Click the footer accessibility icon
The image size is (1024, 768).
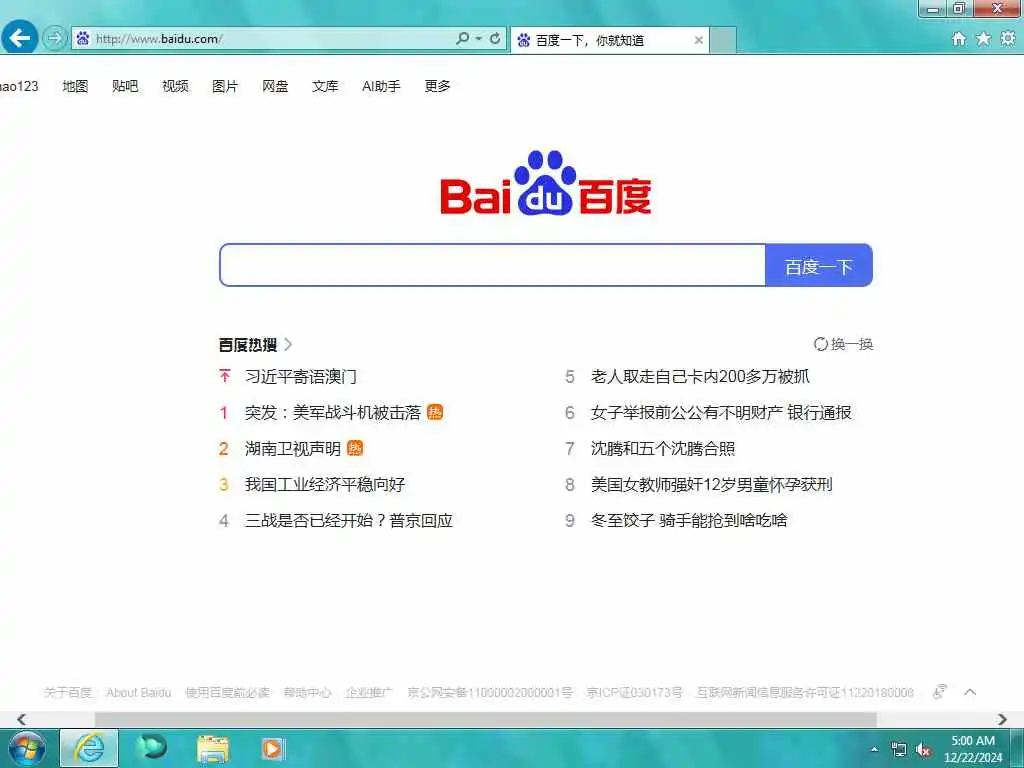[x=939, y=692]
